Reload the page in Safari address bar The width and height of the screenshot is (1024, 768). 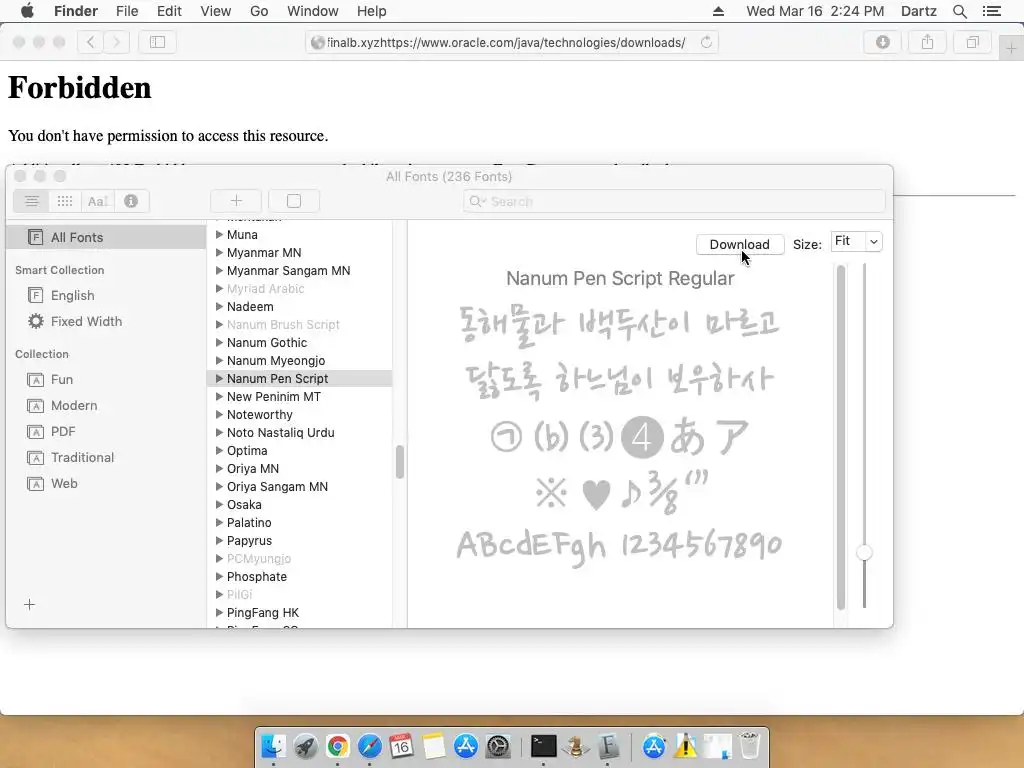[706, 42]
